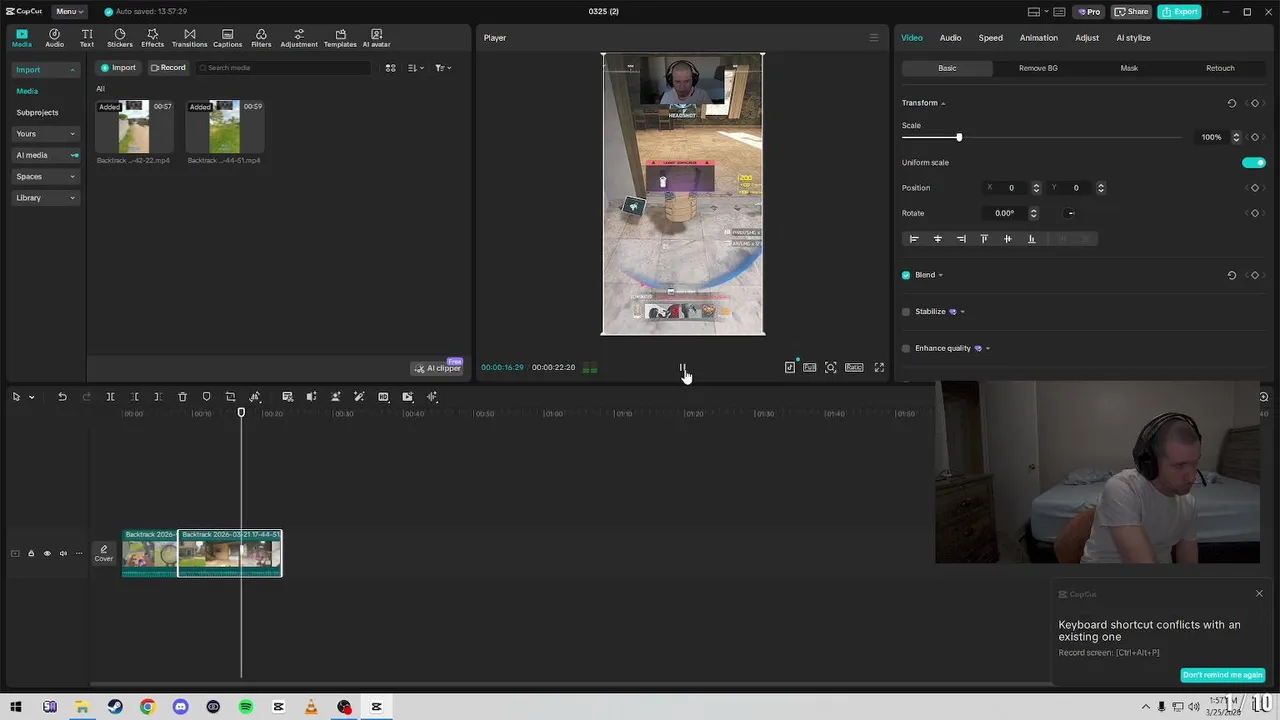
Task: Open the Transitions panel
Action: 189,38
